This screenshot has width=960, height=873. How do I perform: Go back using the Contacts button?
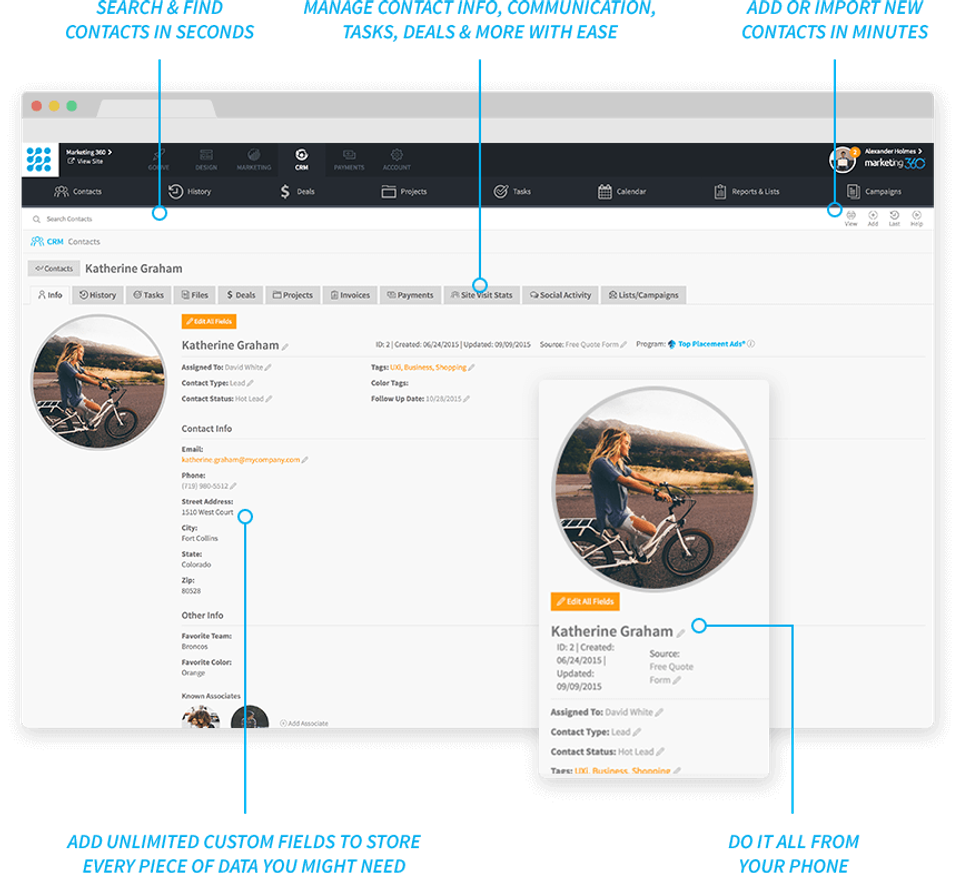tap(54, 268)
